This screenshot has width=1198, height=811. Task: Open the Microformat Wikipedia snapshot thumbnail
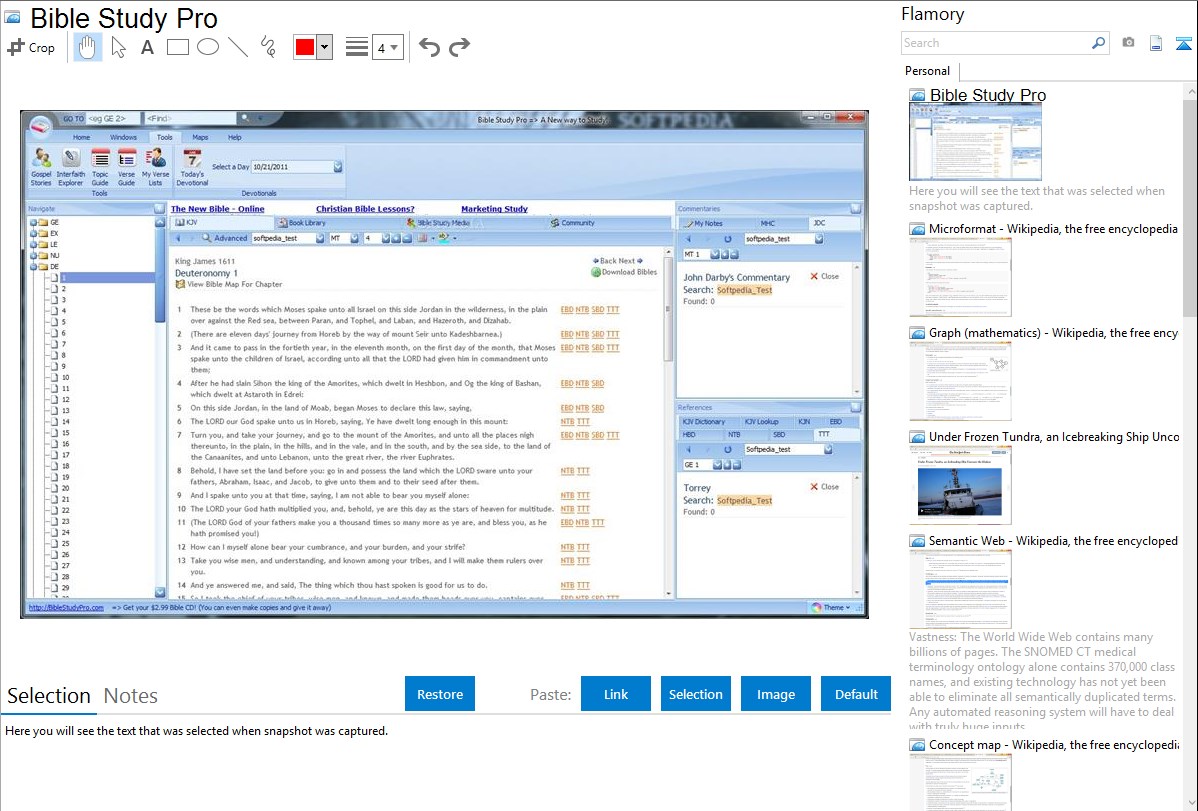960,277
